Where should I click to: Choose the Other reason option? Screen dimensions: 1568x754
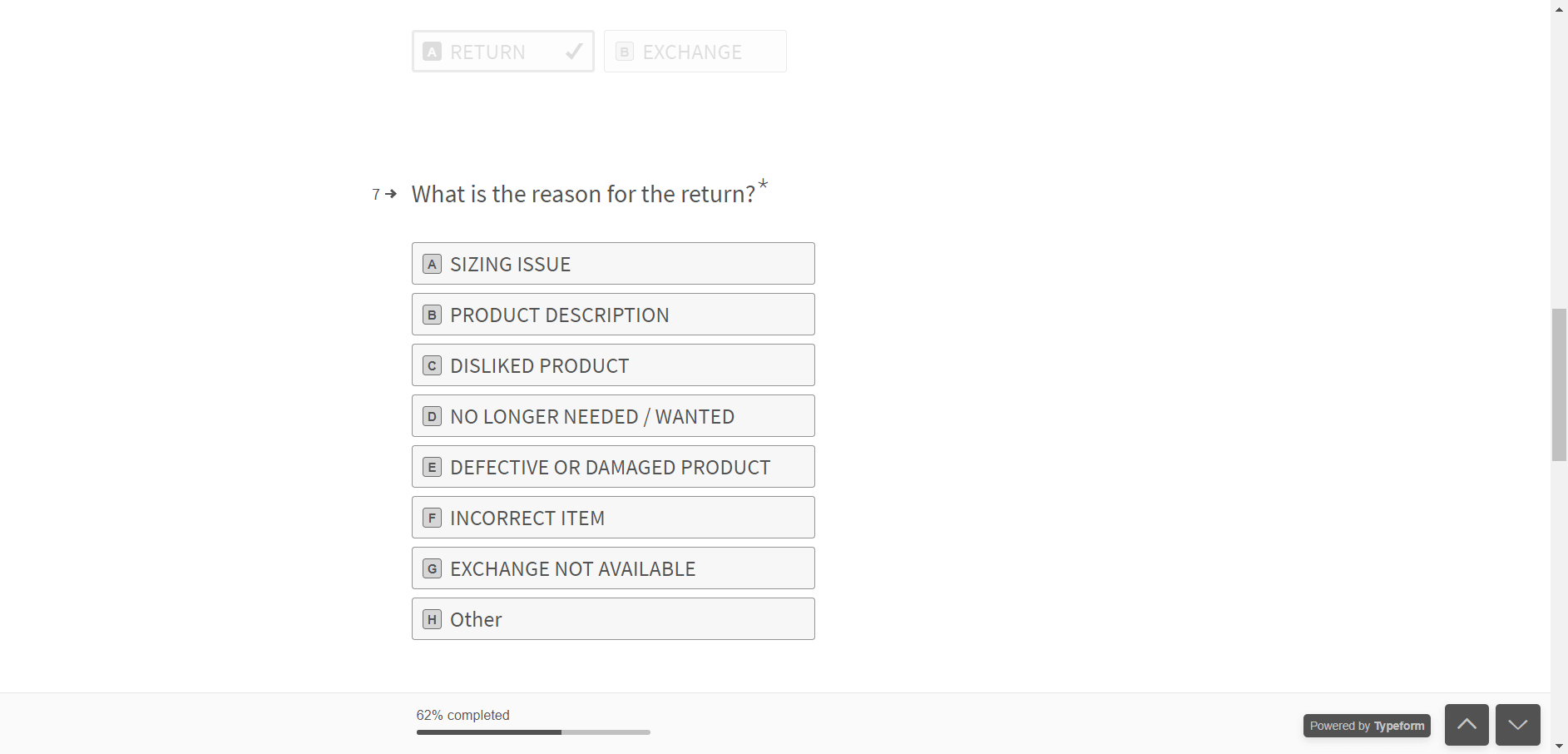[x=613, y=619]
